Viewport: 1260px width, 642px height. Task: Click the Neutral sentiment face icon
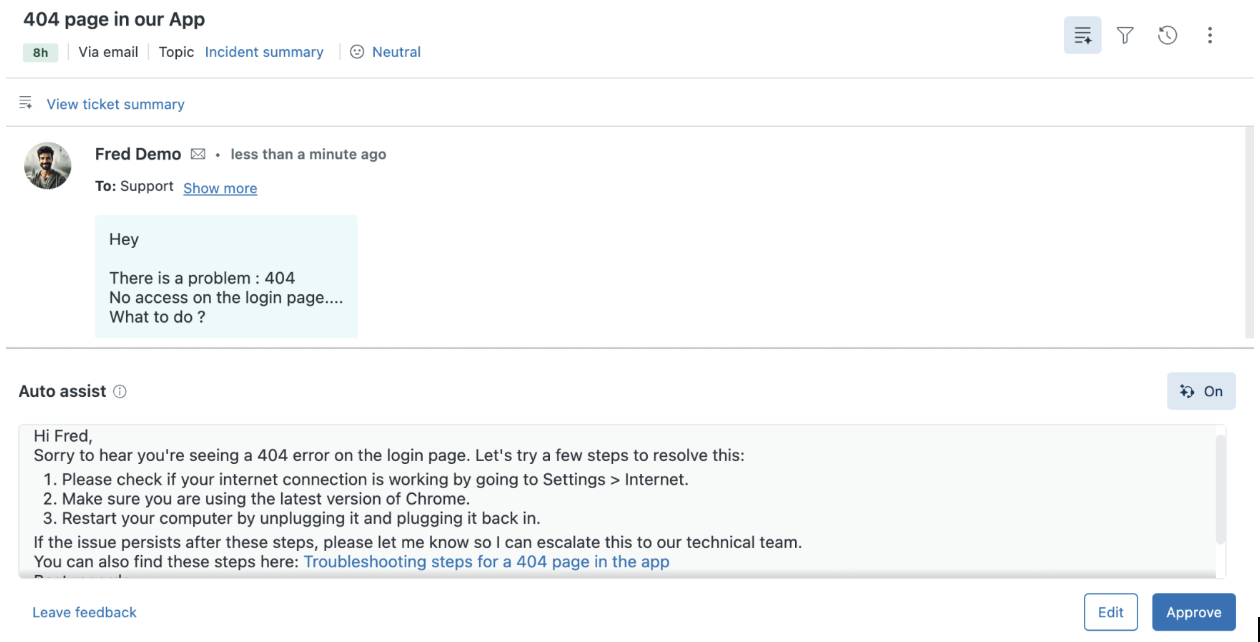[x=357, y=52]
